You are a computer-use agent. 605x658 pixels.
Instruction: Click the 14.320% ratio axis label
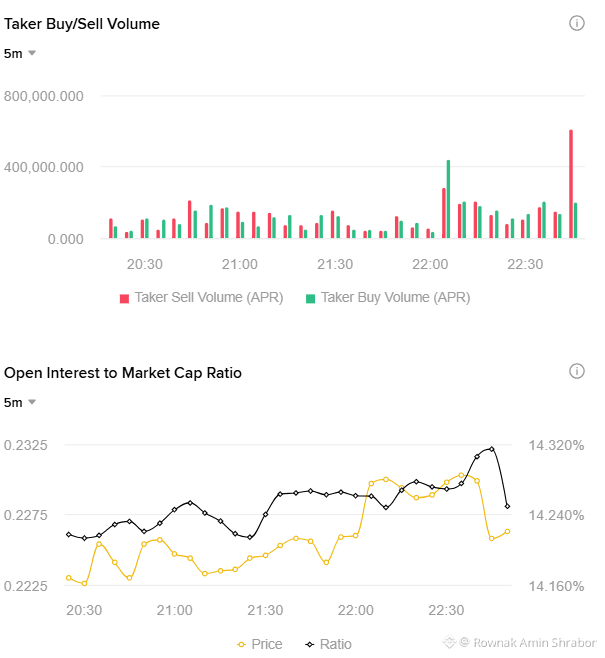[556, 445]
